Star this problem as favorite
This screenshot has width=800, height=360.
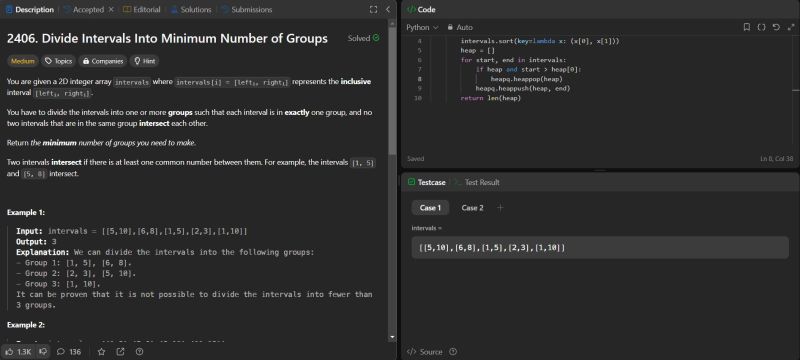pyautogui.click(x=102, y=351)
